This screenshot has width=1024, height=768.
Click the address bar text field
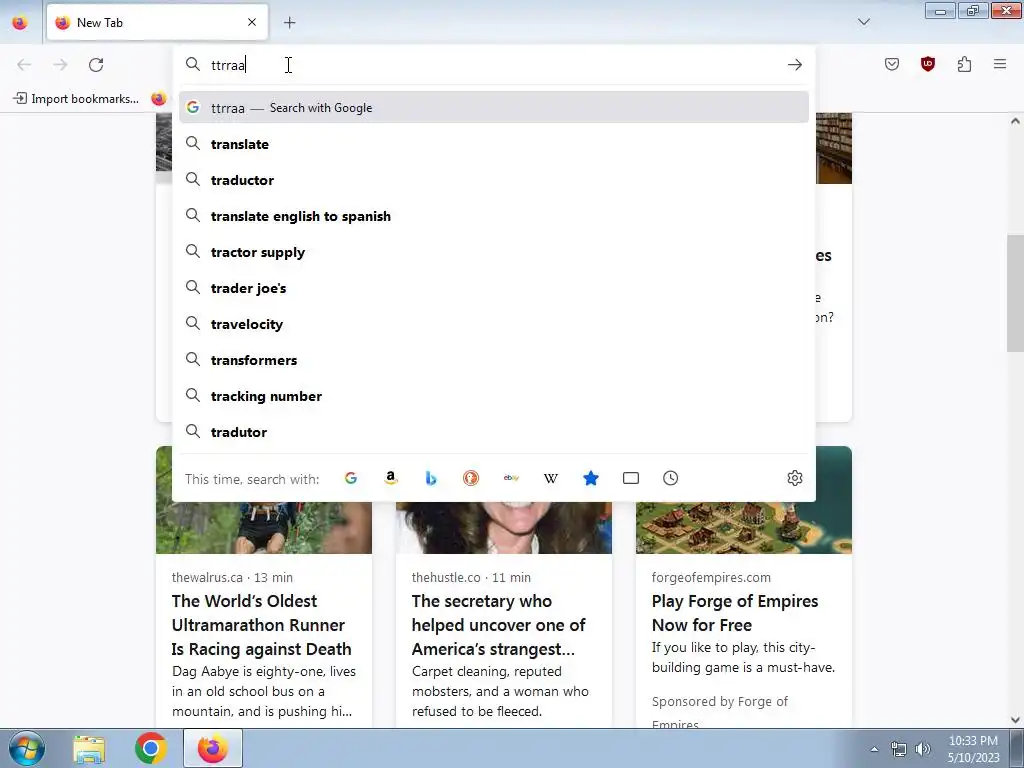pyautogui.click(x=493, y=65)
